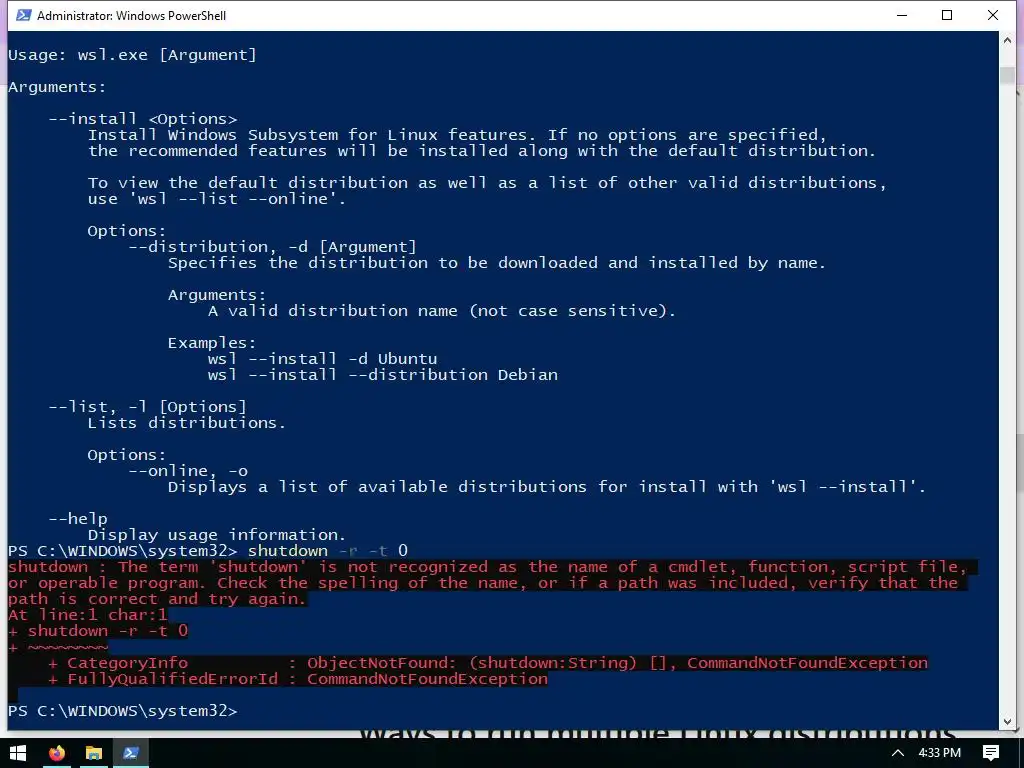Click the 'Administrator: Windows PowerShell' title text
Screen dimensions: 1024x768
[131, 16]
